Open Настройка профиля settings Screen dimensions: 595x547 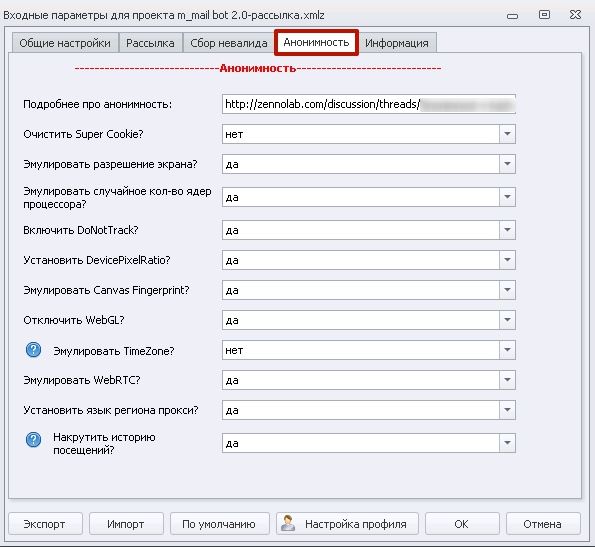click(x=347, y=524)
